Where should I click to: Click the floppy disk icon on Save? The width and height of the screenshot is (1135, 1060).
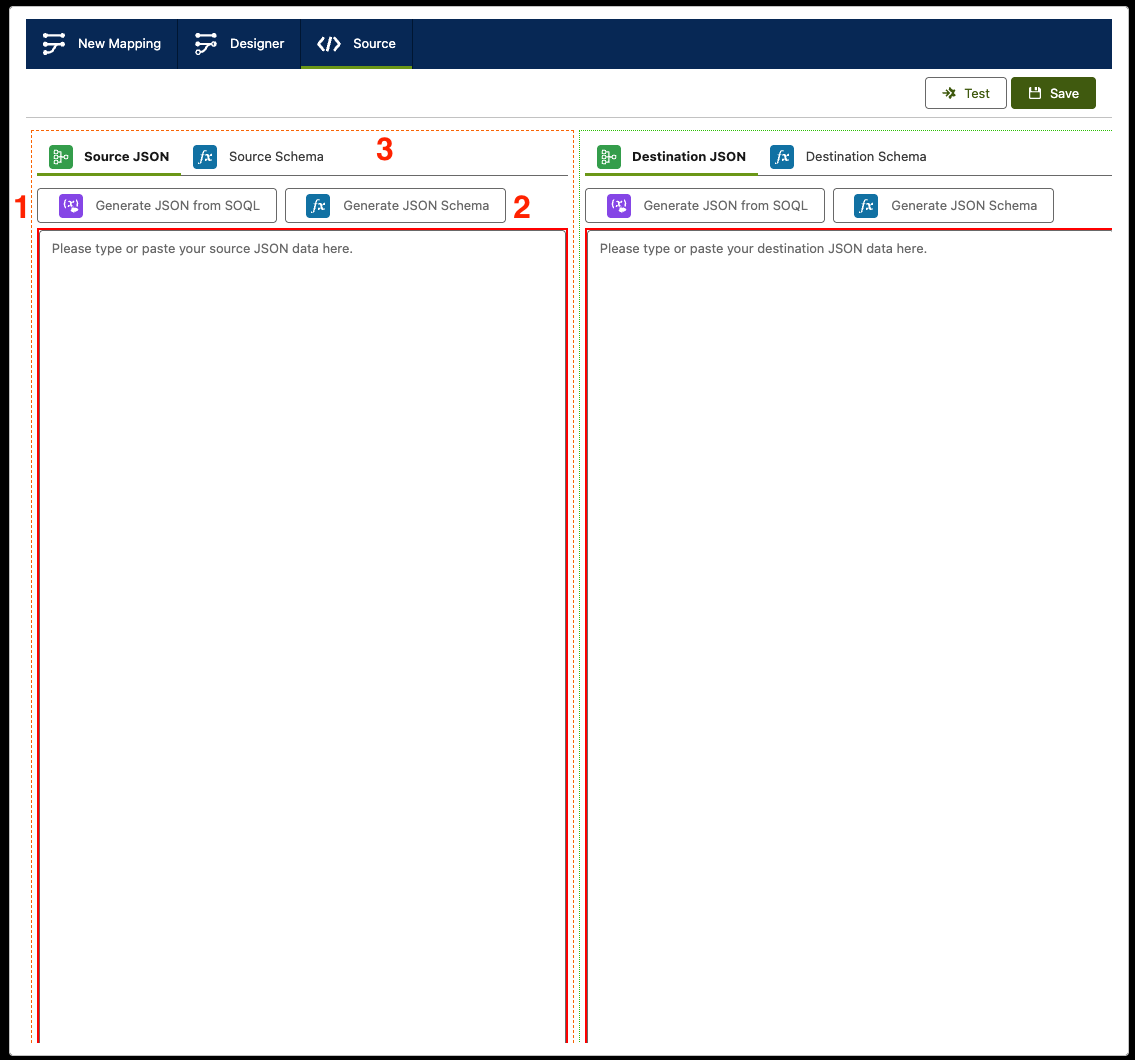pos(1035,93)
